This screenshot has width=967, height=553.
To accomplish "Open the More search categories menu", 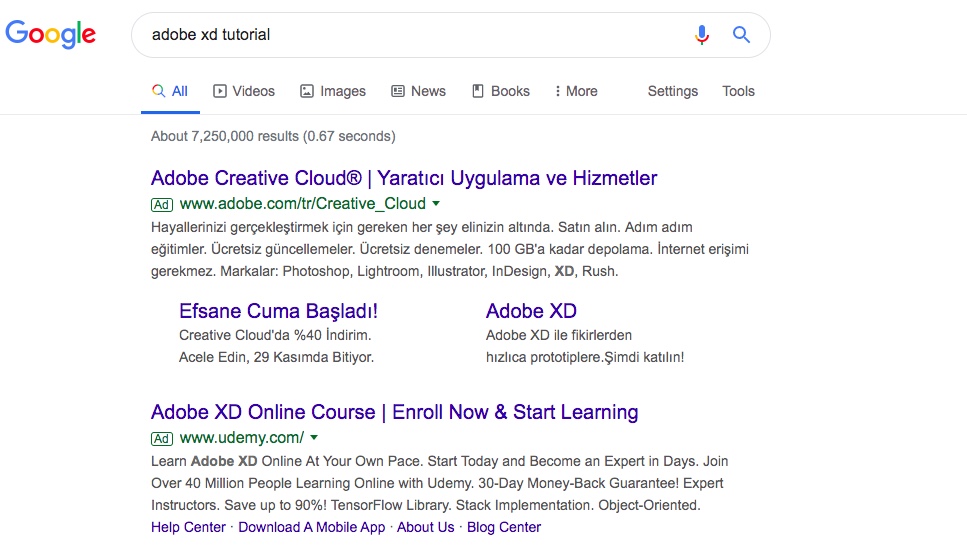I will click(x=576, y=91).
